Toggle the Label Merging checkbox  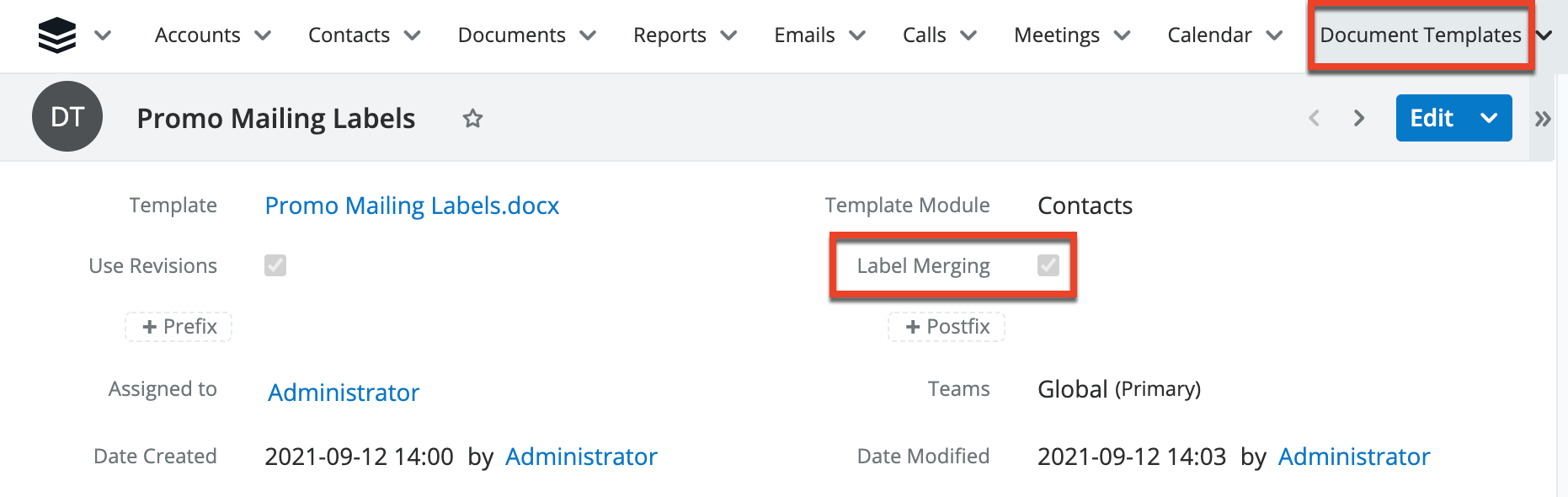click(x=1048, y=265)
